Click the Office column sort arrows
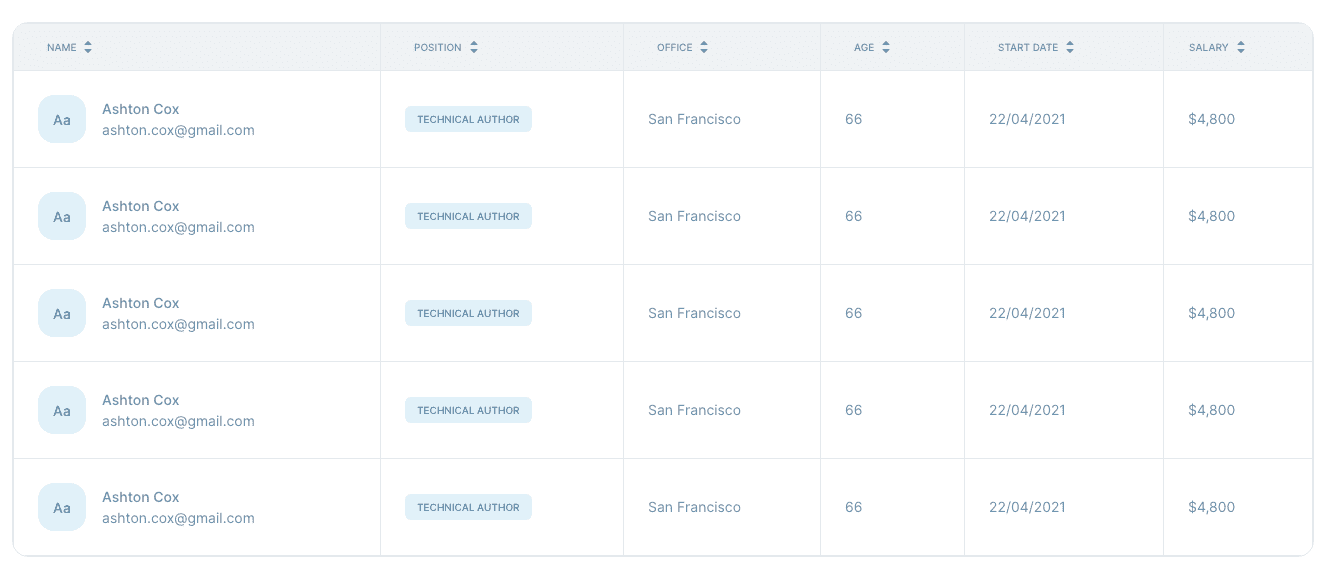 [x=703, y=46]
